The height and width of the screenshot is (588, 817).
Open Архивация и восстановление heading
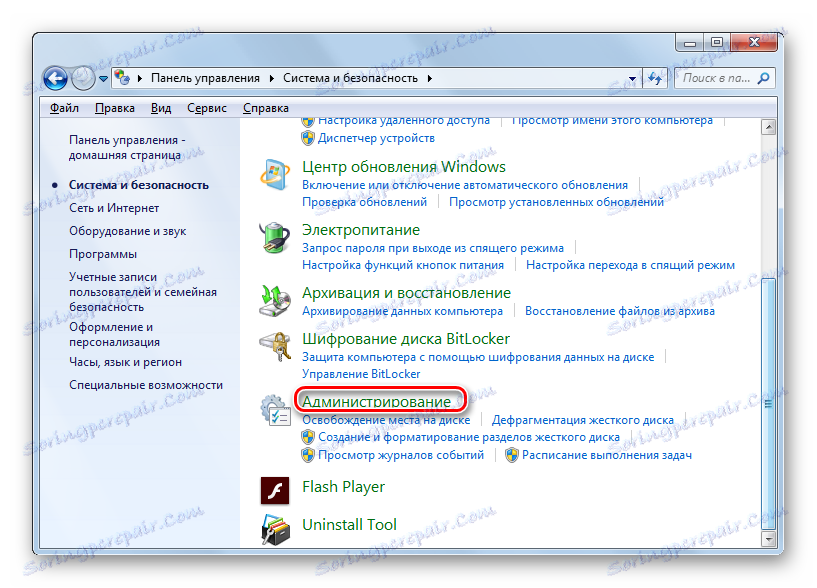(406, 293)
